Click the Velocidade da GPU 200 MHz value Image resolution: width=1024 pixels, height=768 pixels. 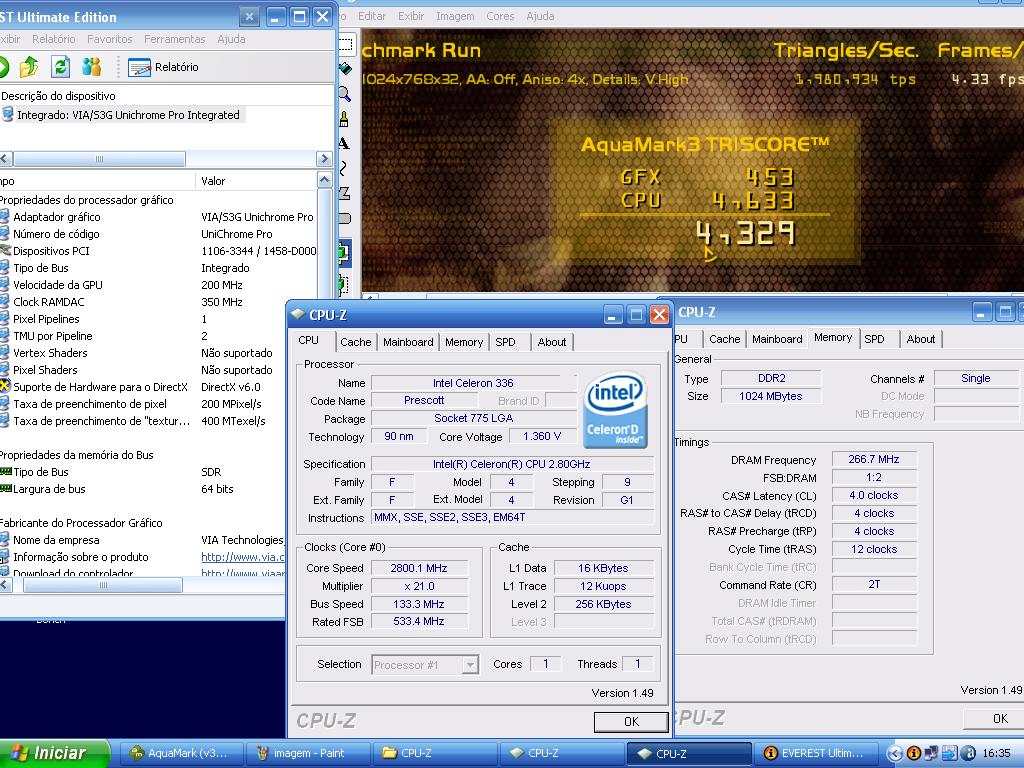(x=222, y=285)
